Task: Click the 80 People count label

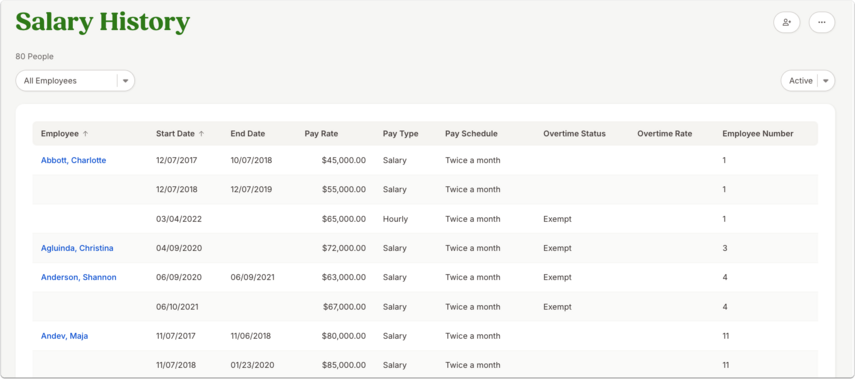Action: tap(34, 57)
